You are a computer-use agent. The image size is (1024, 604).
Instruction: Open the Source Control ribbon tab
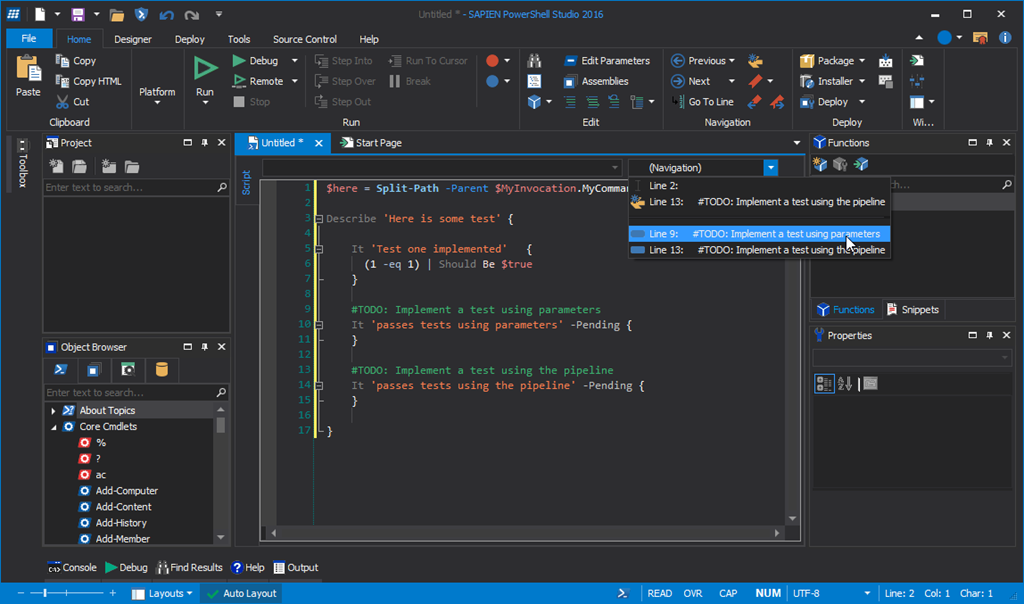(x=304, y=39)
